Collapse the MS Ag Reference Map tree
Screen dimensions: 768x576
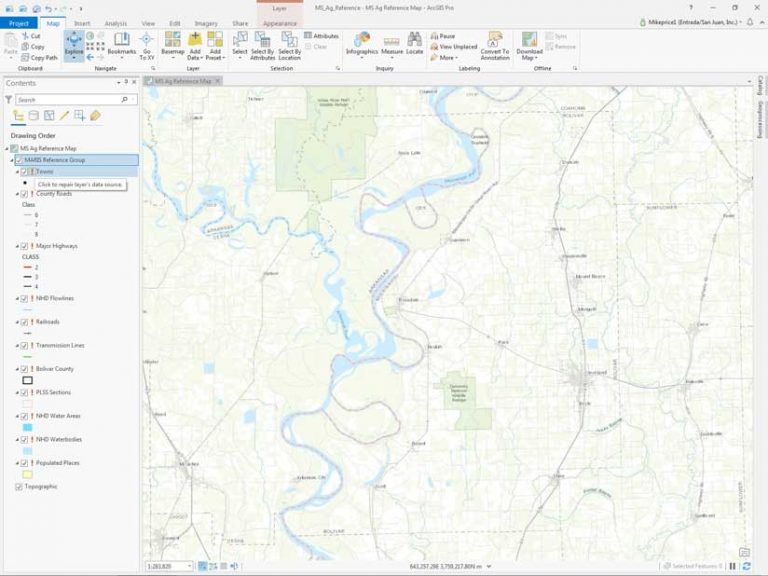coord(6,148)
